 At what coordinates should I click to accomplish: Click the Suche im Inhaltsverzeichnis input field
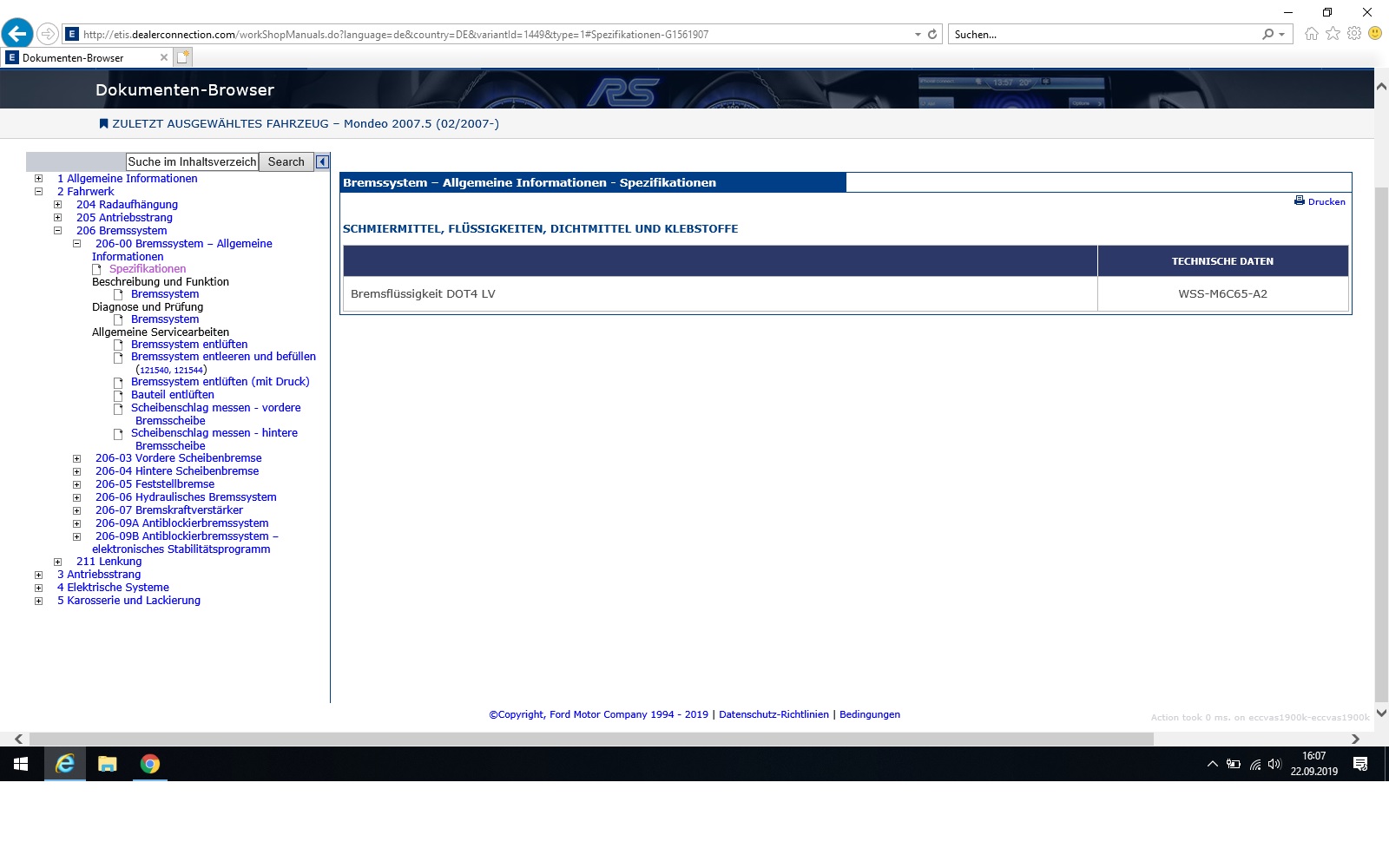tap(192, 161)
